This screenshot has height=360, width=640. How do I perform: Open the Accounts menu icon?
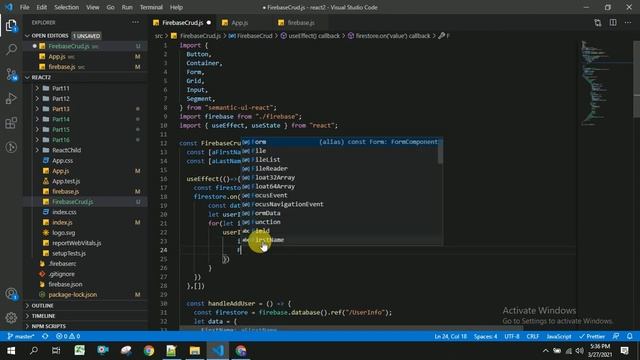click(x=11, y=293)
